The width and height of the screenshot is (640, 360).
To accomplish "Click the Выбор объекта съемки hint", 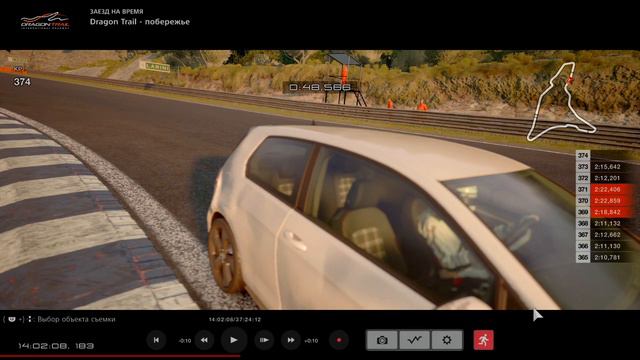I will 76,319.
